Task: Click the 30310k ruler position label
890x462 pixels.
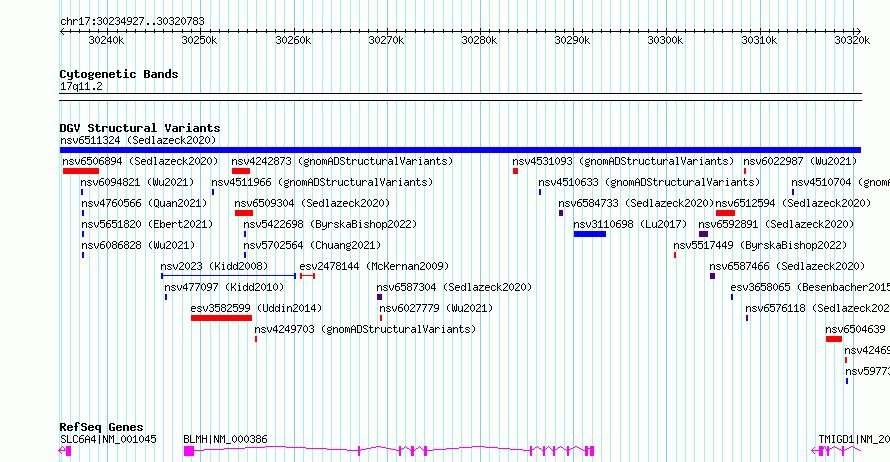Action: (x=759, y=40)
